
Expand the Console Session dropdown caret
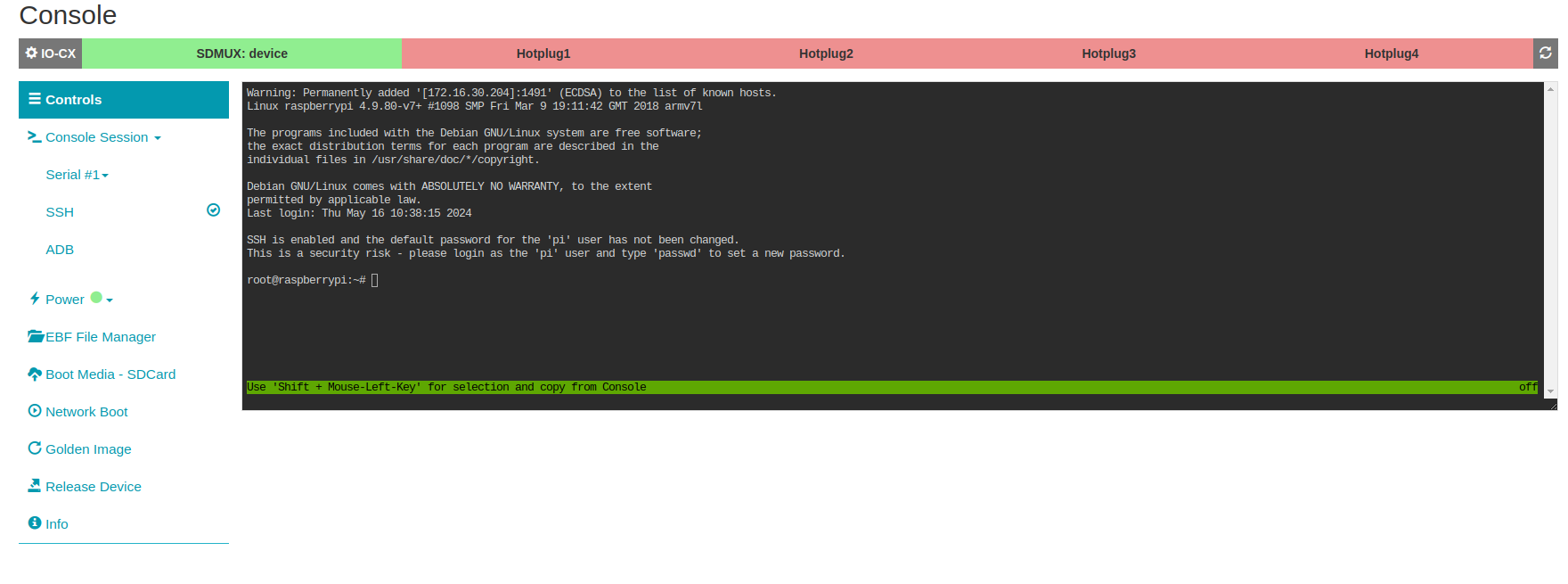click(x=158, y=138)
